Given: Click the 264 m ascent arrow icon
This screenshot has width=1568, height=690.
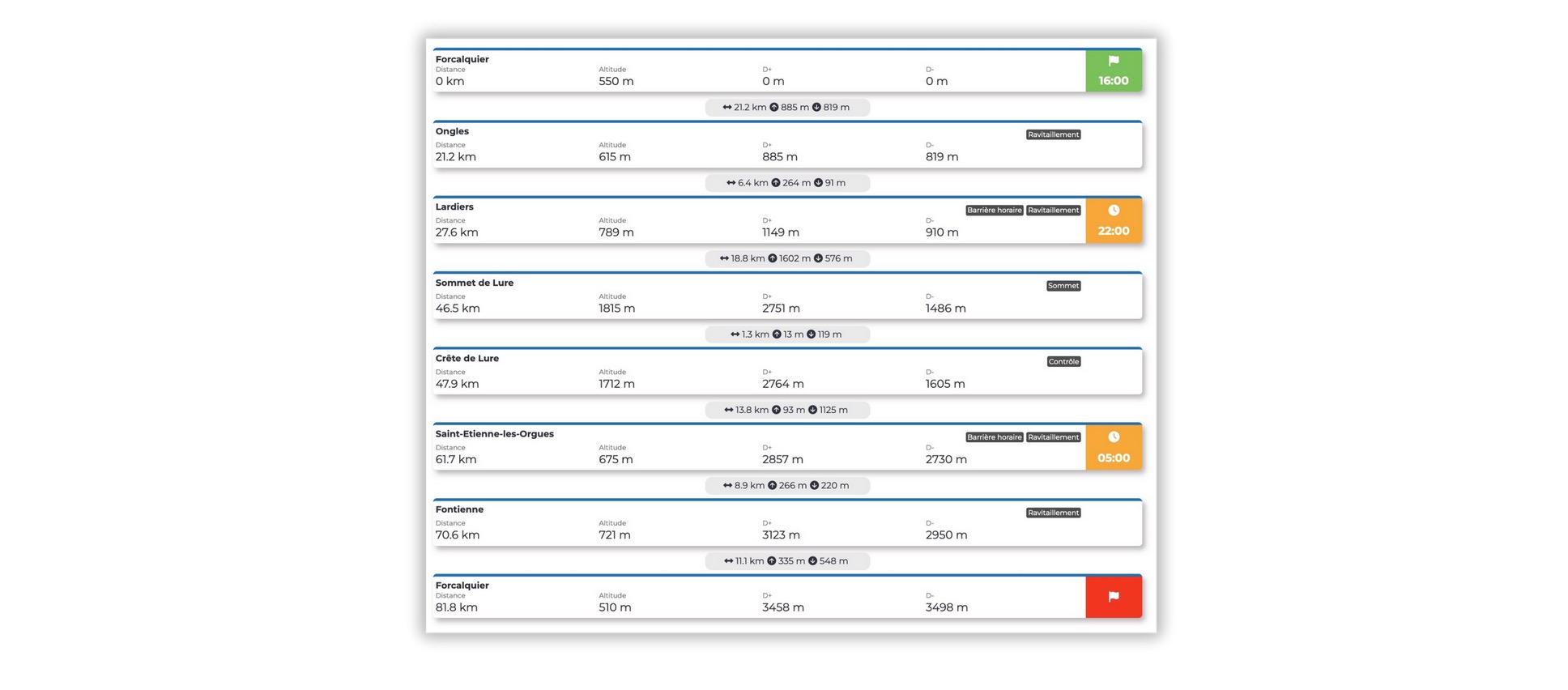Looking at the screenshot, I should (776, 183).
